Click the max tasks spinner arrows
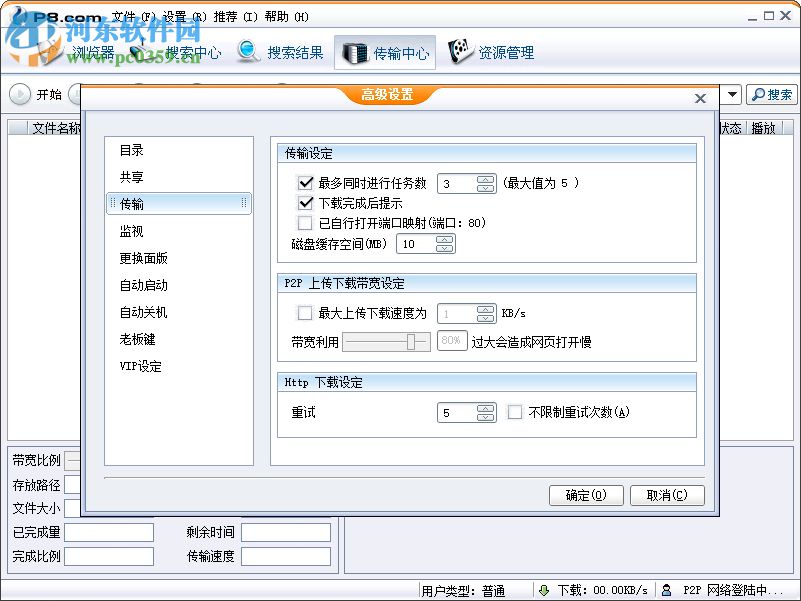Screen dimensions: 801x601 486,183
